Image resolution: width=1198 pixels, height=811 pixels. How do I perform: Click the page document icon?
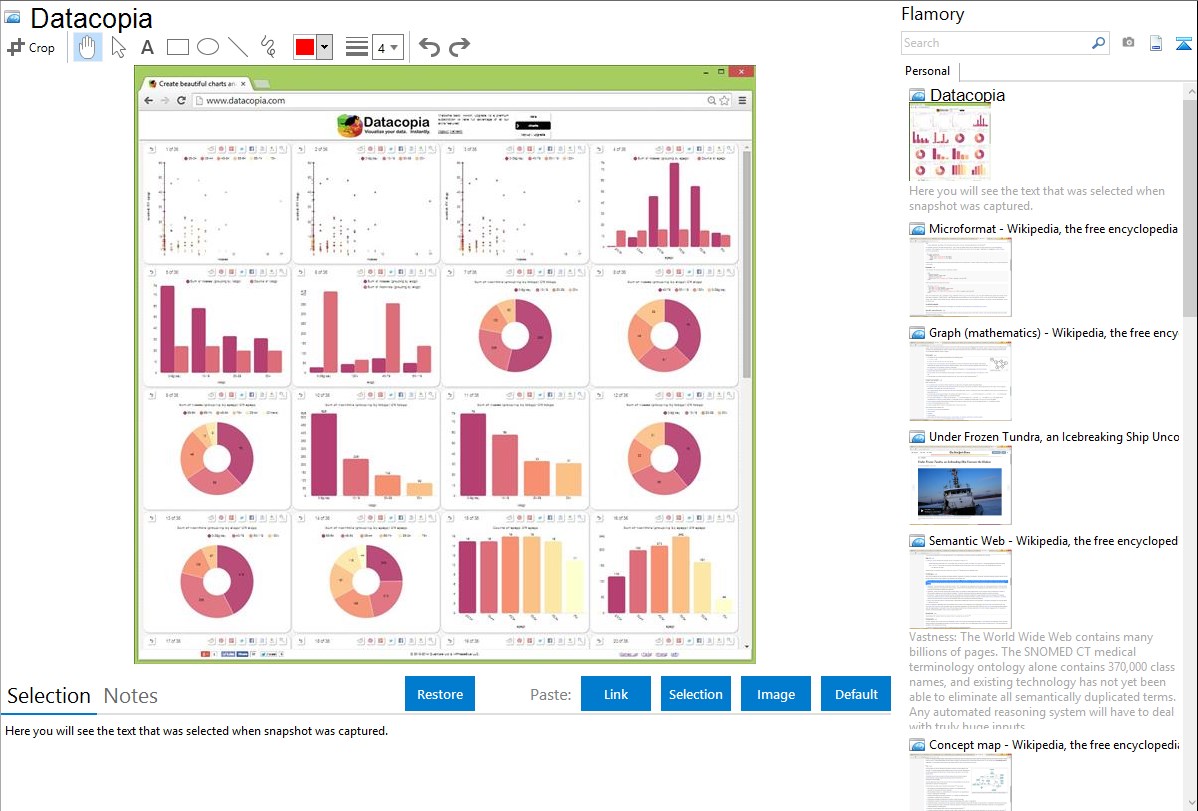click(x=1156, y=43)
